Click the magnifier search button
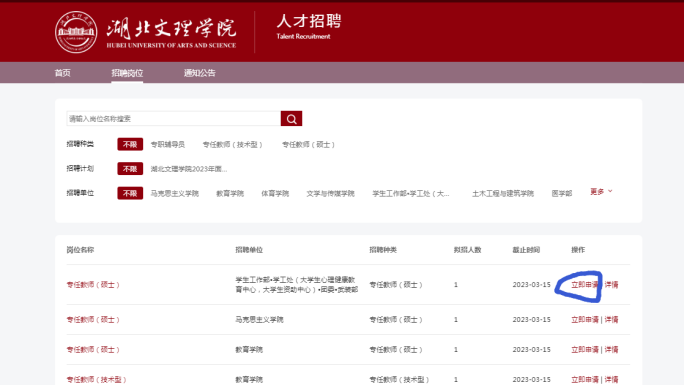684x385 pixels. 291,119
